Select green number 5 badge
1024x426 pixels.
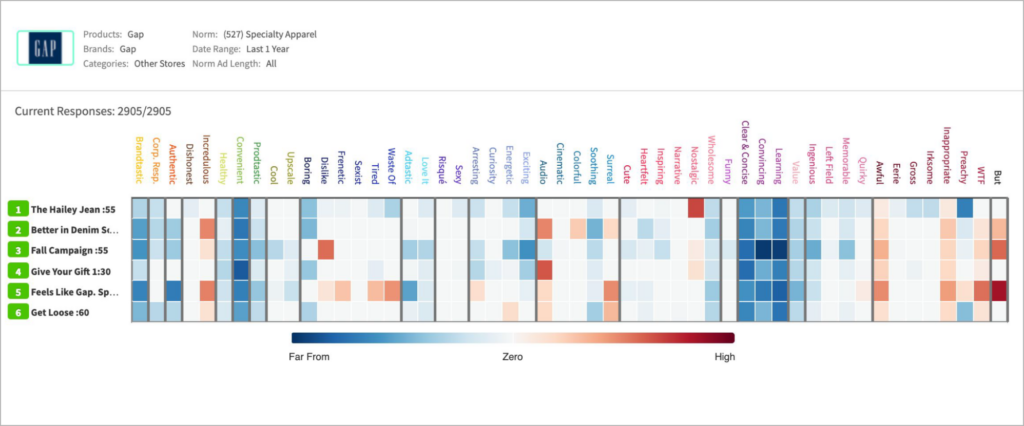[18, 291]
